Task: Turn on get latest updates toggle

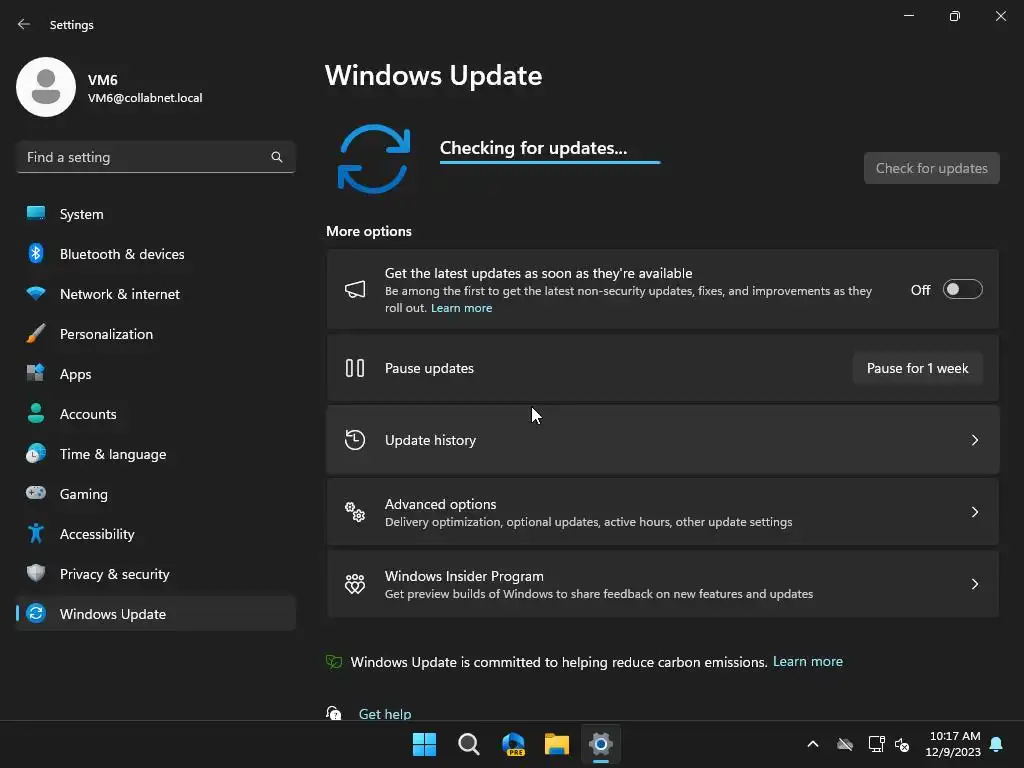Action: (x=963, y=289)
